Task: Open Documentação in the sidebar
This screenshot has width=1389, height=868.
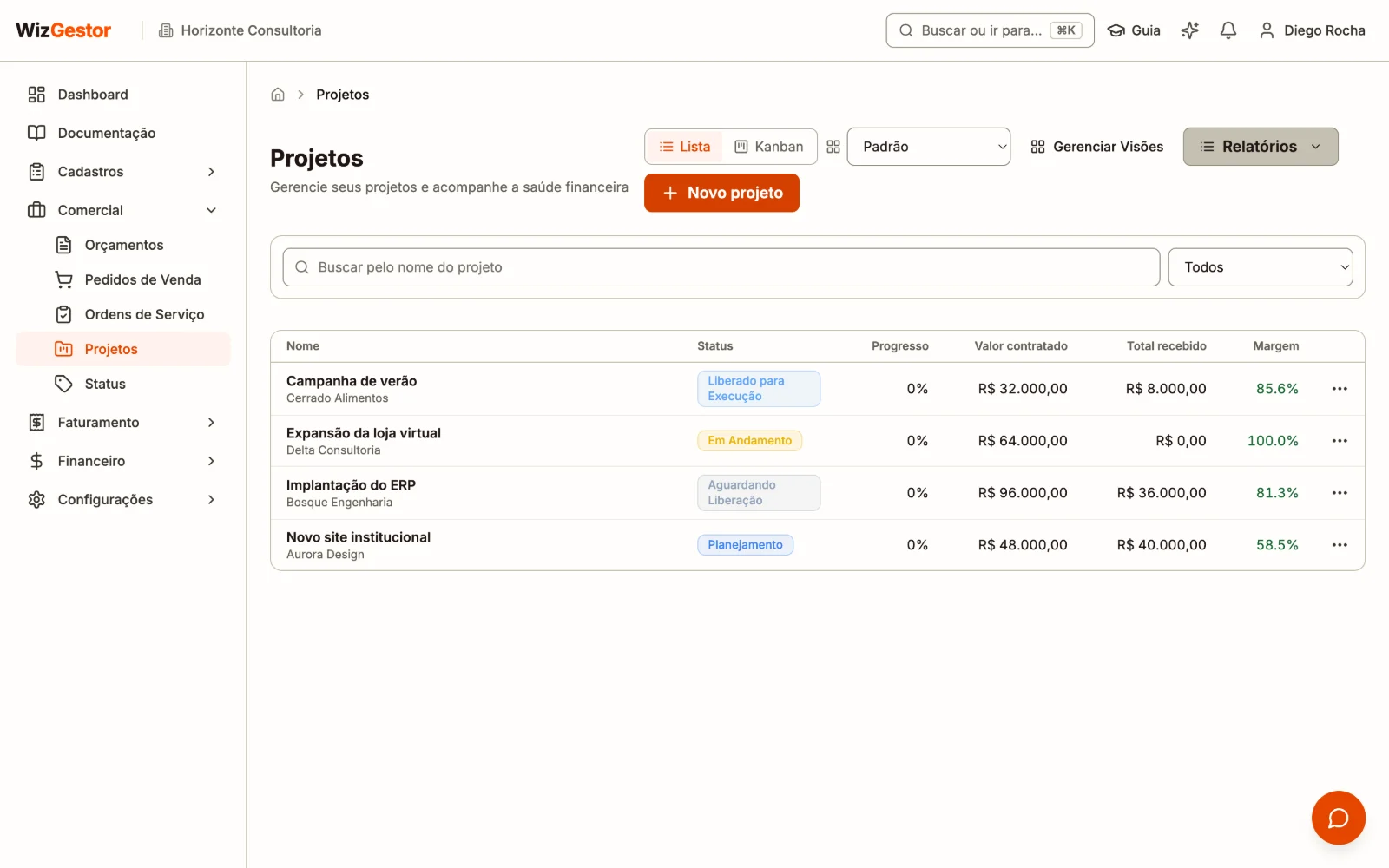Action: [x=123, y=133]
